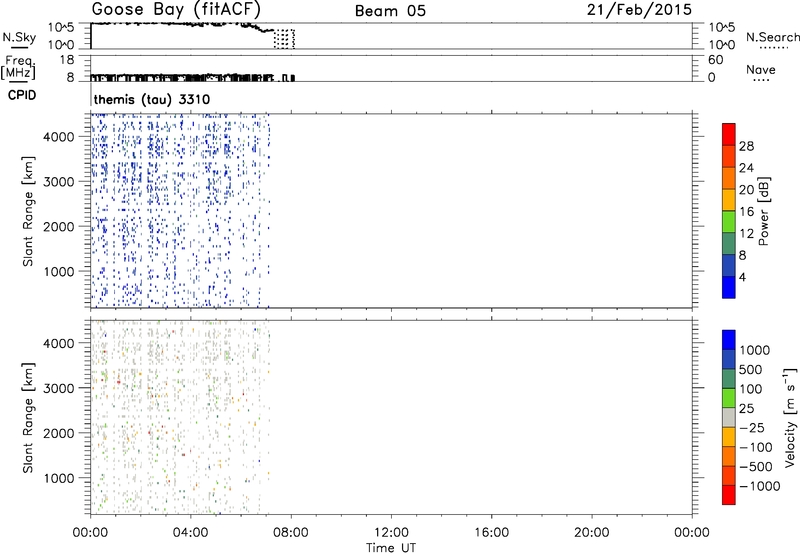
Task: Click the N.Sky legend label
Action: pos(19,37)
